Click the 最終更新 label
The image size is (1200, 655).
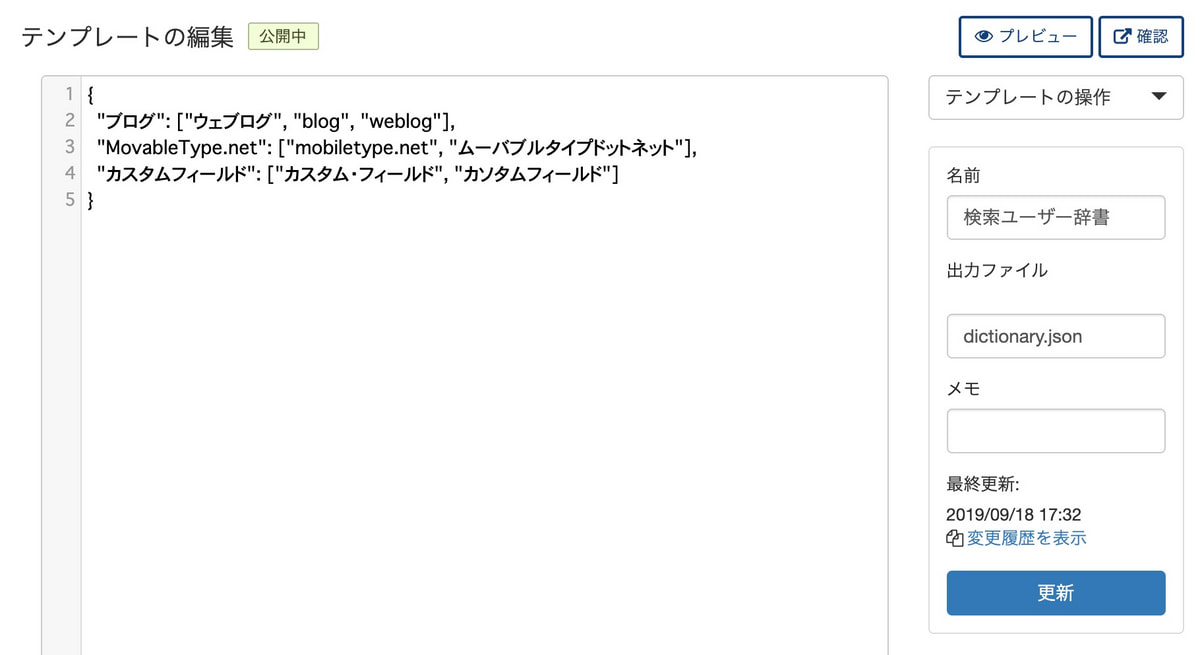click(x=983, y=485)
